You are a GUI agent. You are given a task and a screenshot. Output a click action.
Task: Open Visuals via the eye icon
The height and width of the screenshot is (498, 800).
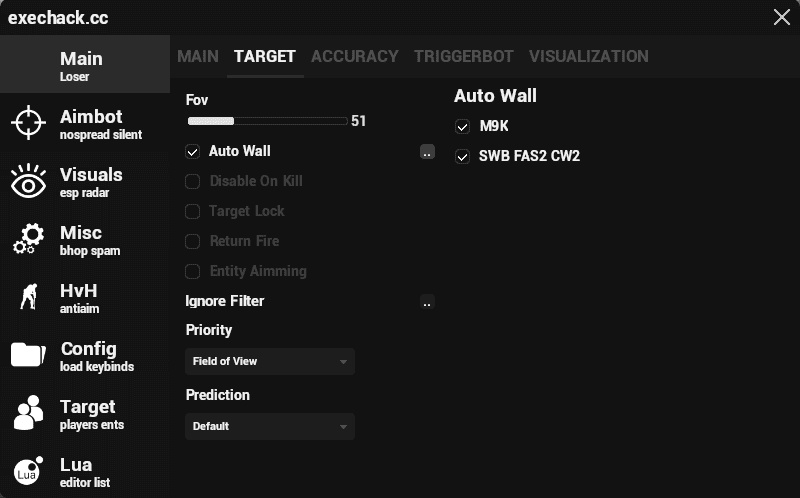pos(28,182)
